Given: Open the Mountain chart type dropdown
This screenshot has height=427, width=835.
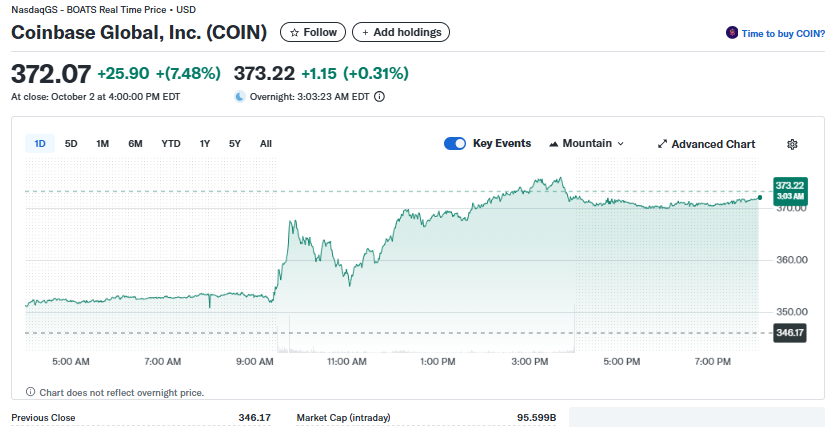Looking at the screenshot, I should tap(586, 144).
